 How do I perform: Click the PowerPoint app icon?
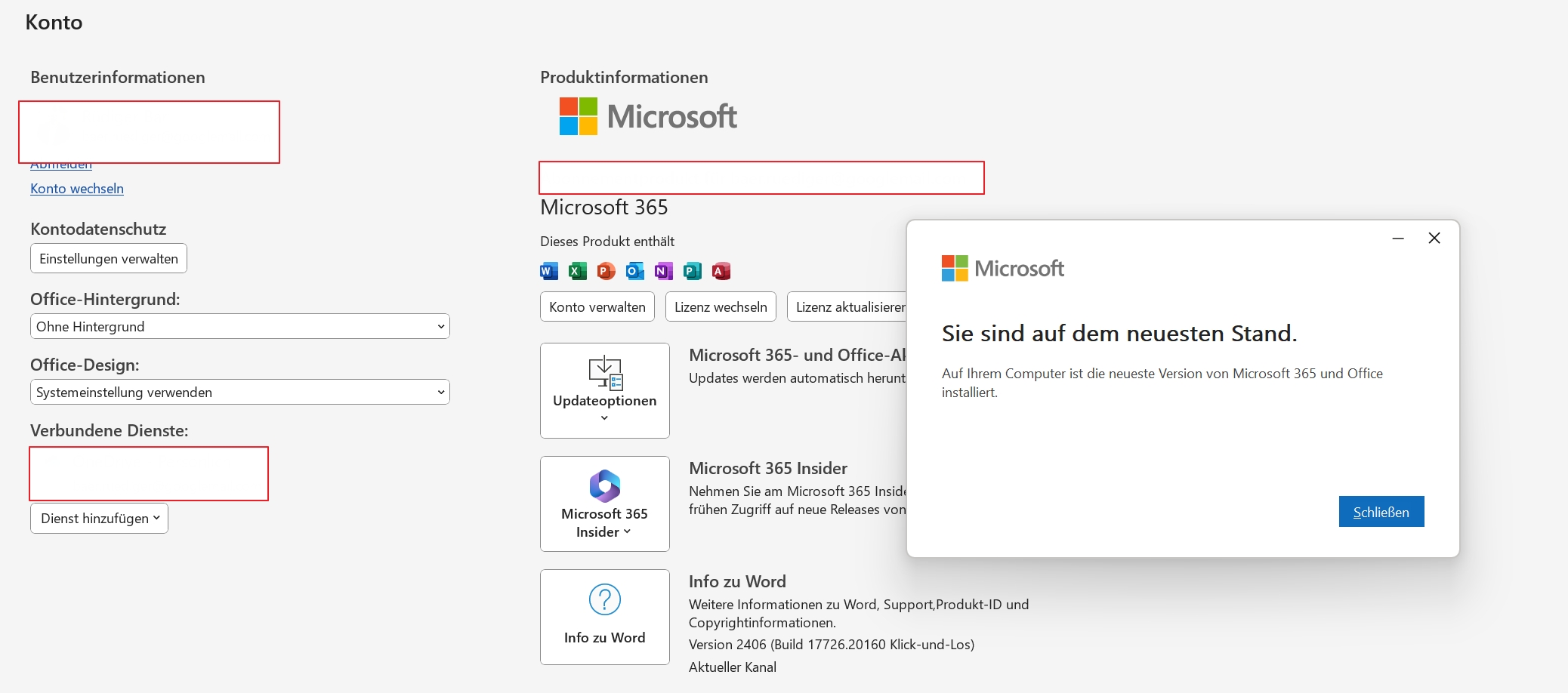(x=607, y=271)
